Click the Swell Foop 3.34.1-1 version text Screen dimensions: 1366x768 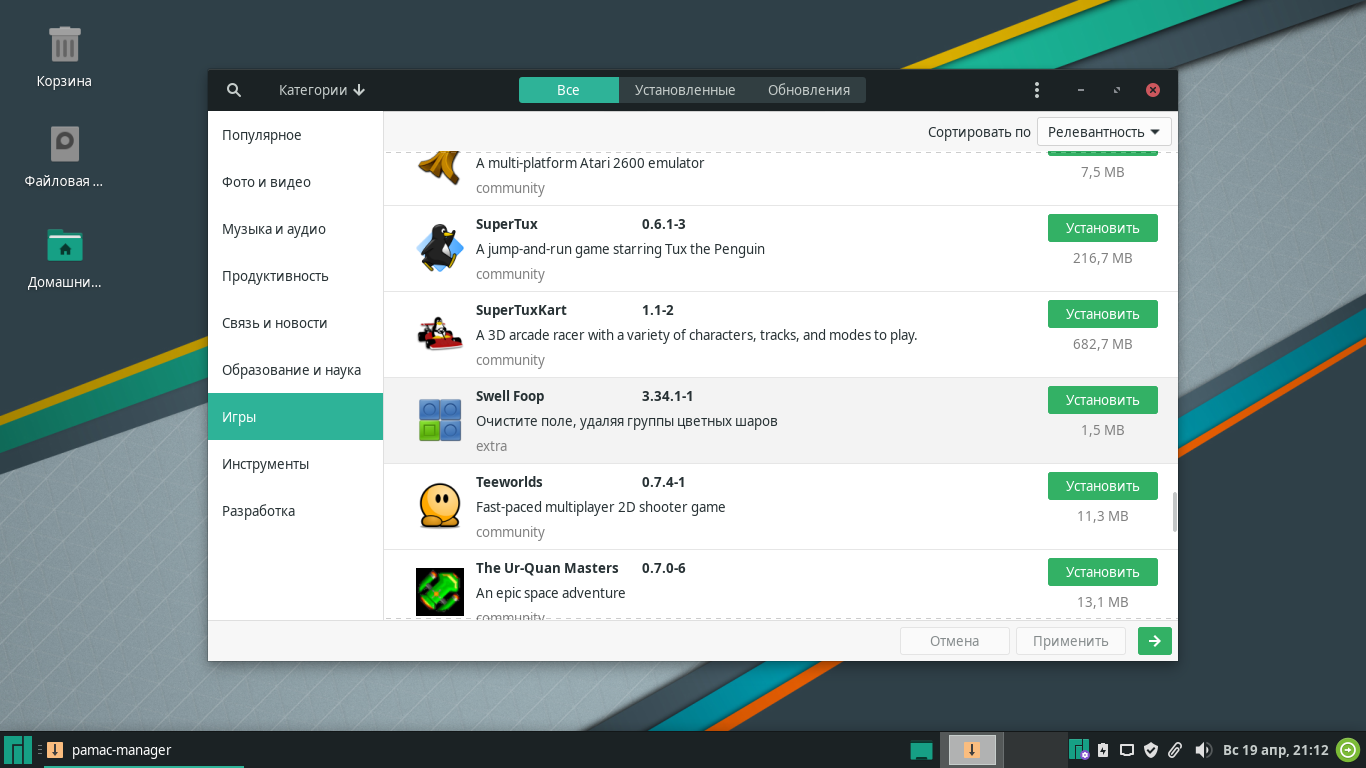pyautogui.click(x=667, y=396)
